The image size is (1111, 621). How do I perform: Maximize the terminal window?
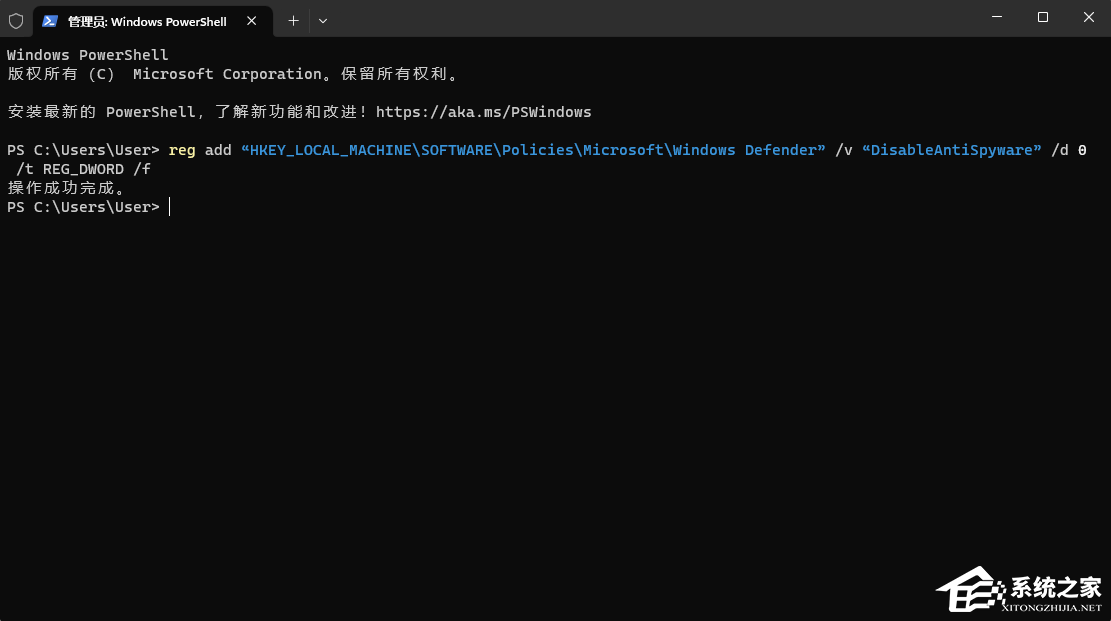[1043, 18]
